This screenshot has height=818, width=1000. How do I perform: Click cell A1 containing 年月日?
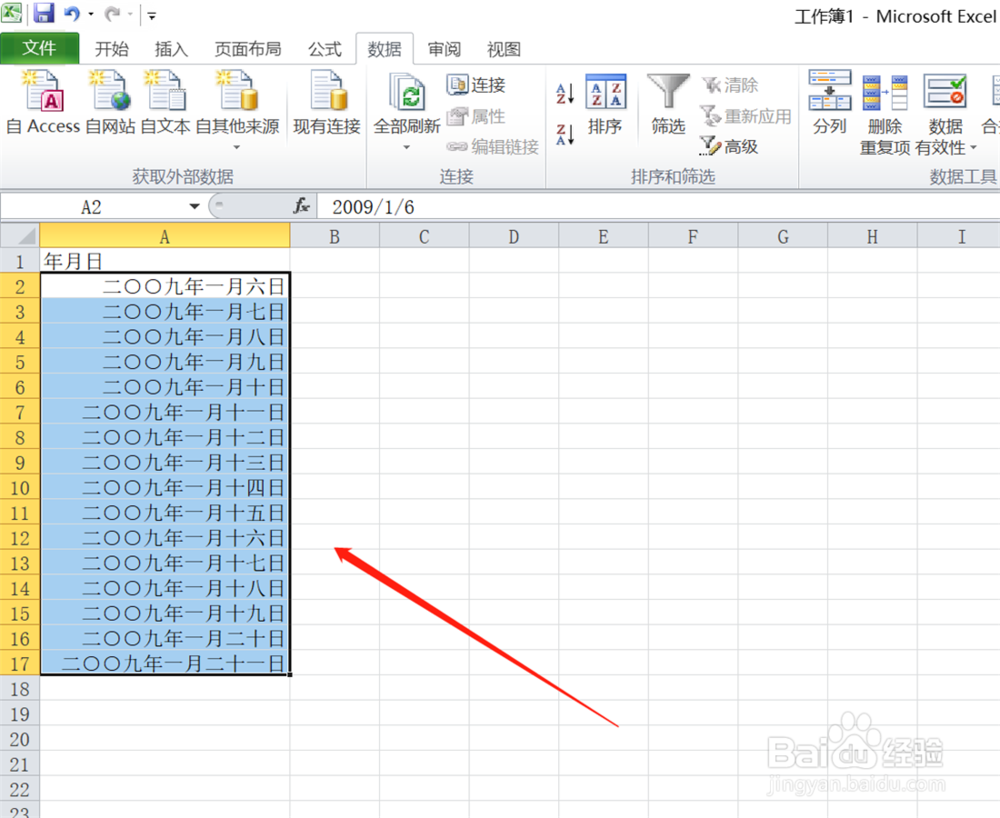[165, 261]
